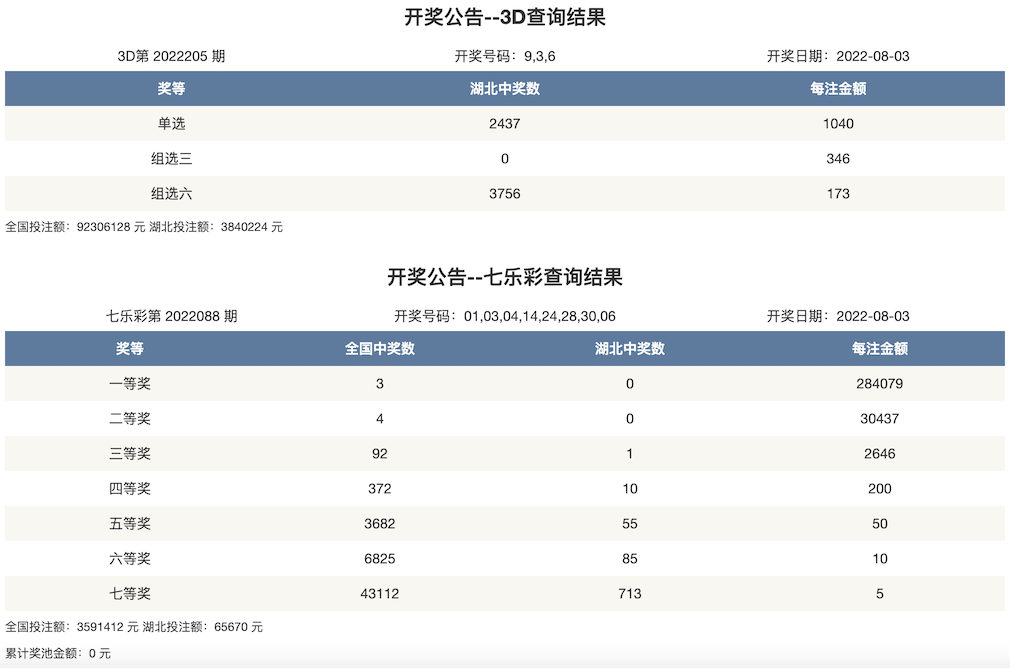Click the 单选 prize amount 1040

coord(838,124)
